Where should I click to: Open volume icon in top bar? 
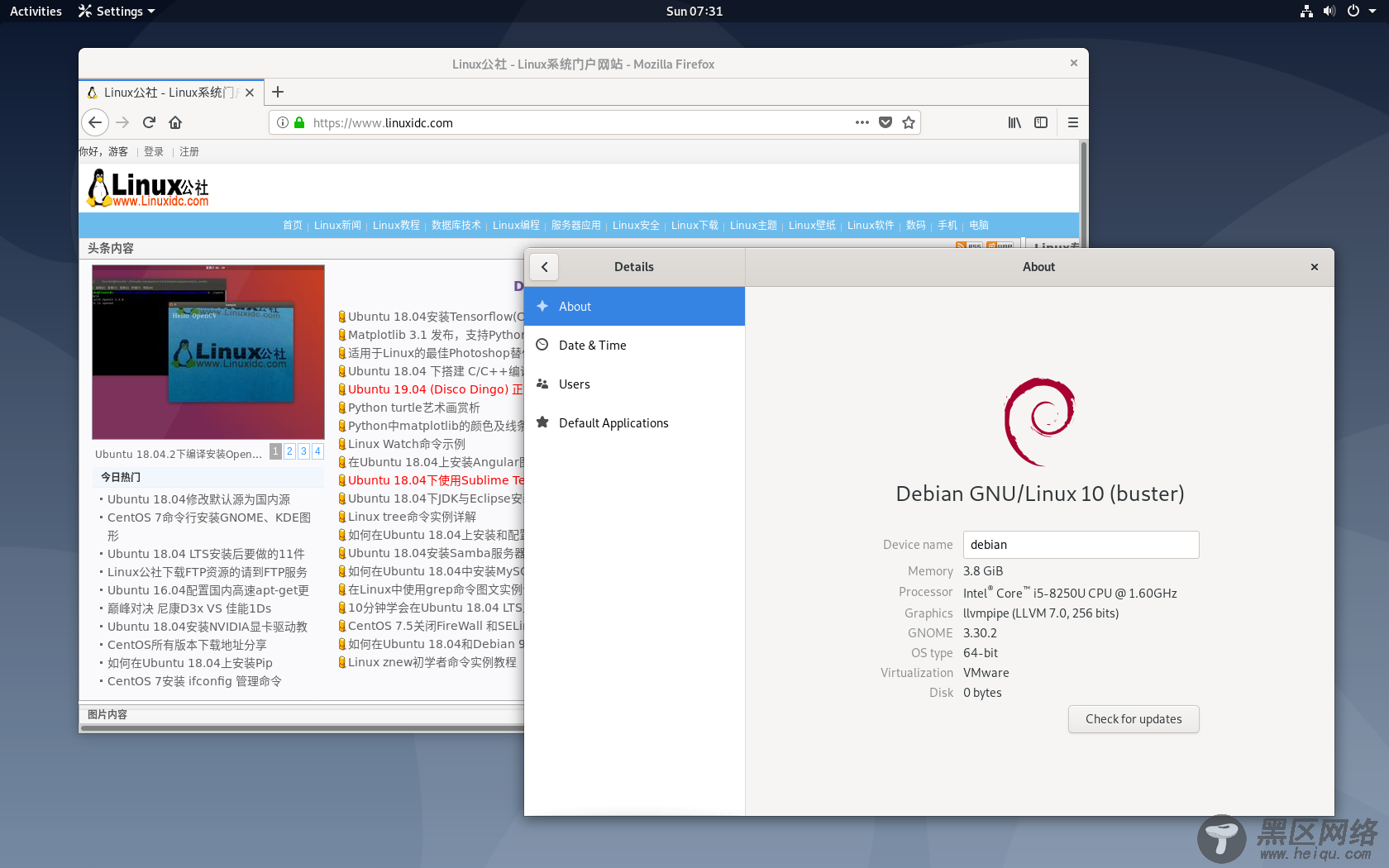point(1329,12)
